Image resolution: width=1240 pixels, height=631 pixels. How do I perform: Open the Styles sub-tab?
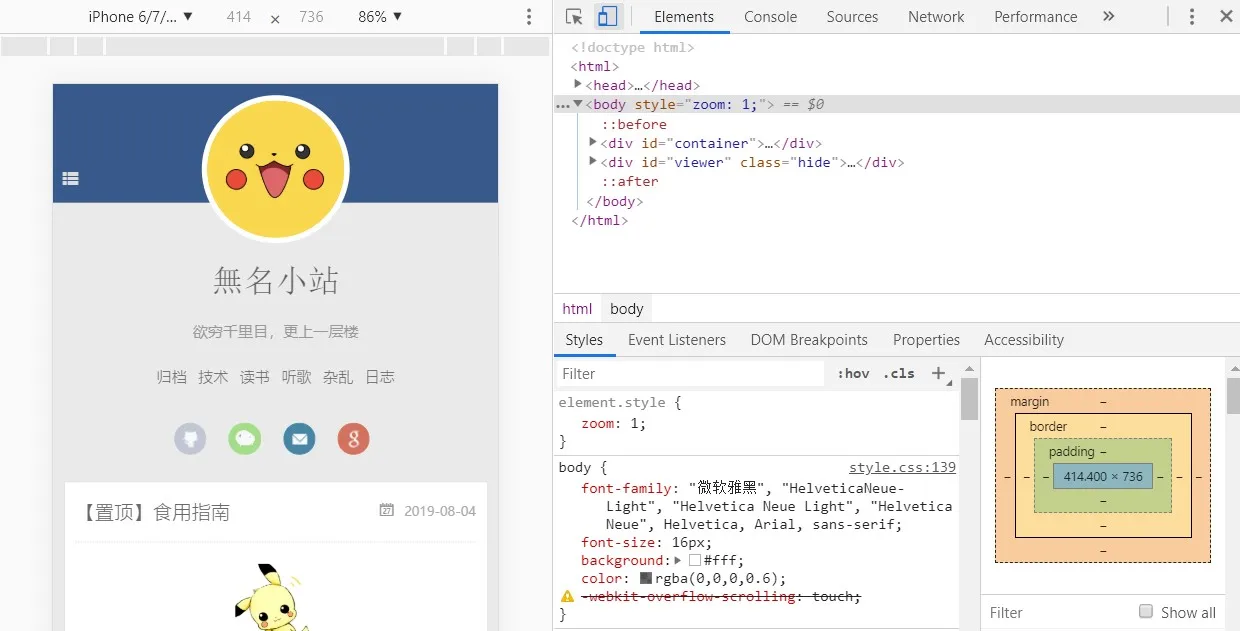[x=584, y=340]
